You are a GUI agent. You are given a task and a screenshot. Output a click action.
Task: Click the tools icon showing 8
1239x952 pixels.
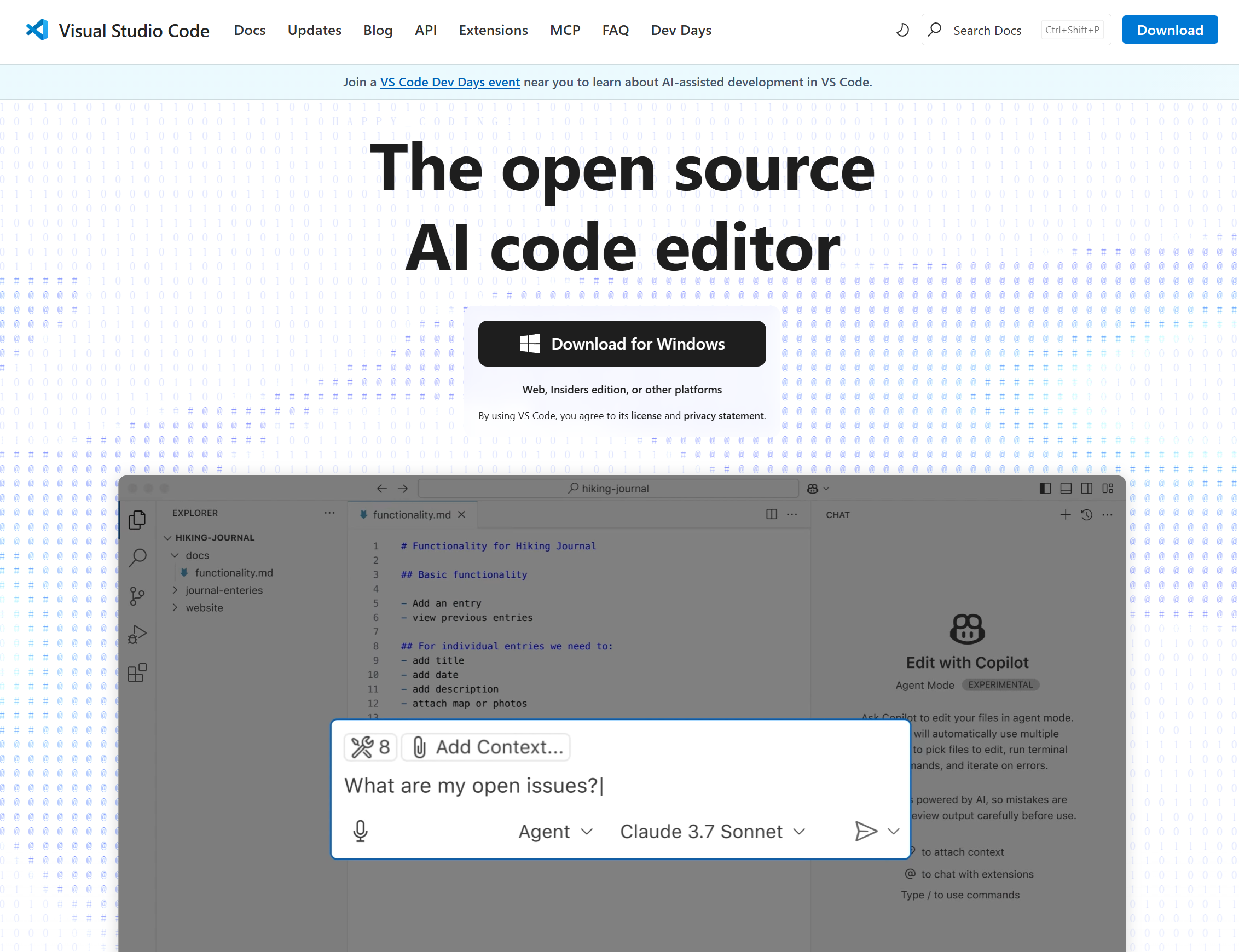pos(370,747)
